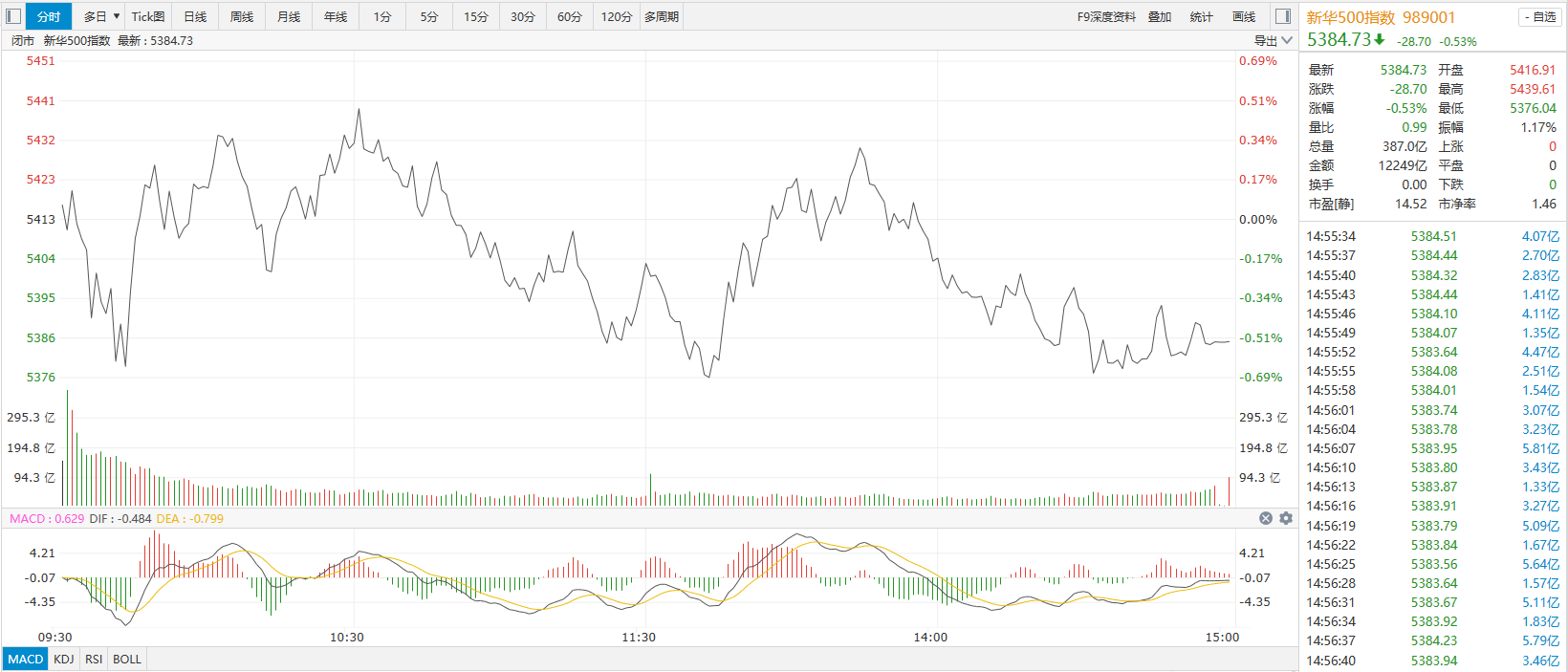Switch indicator to RSI
This screenshot has width=1568, height=672.
[94, 659]
